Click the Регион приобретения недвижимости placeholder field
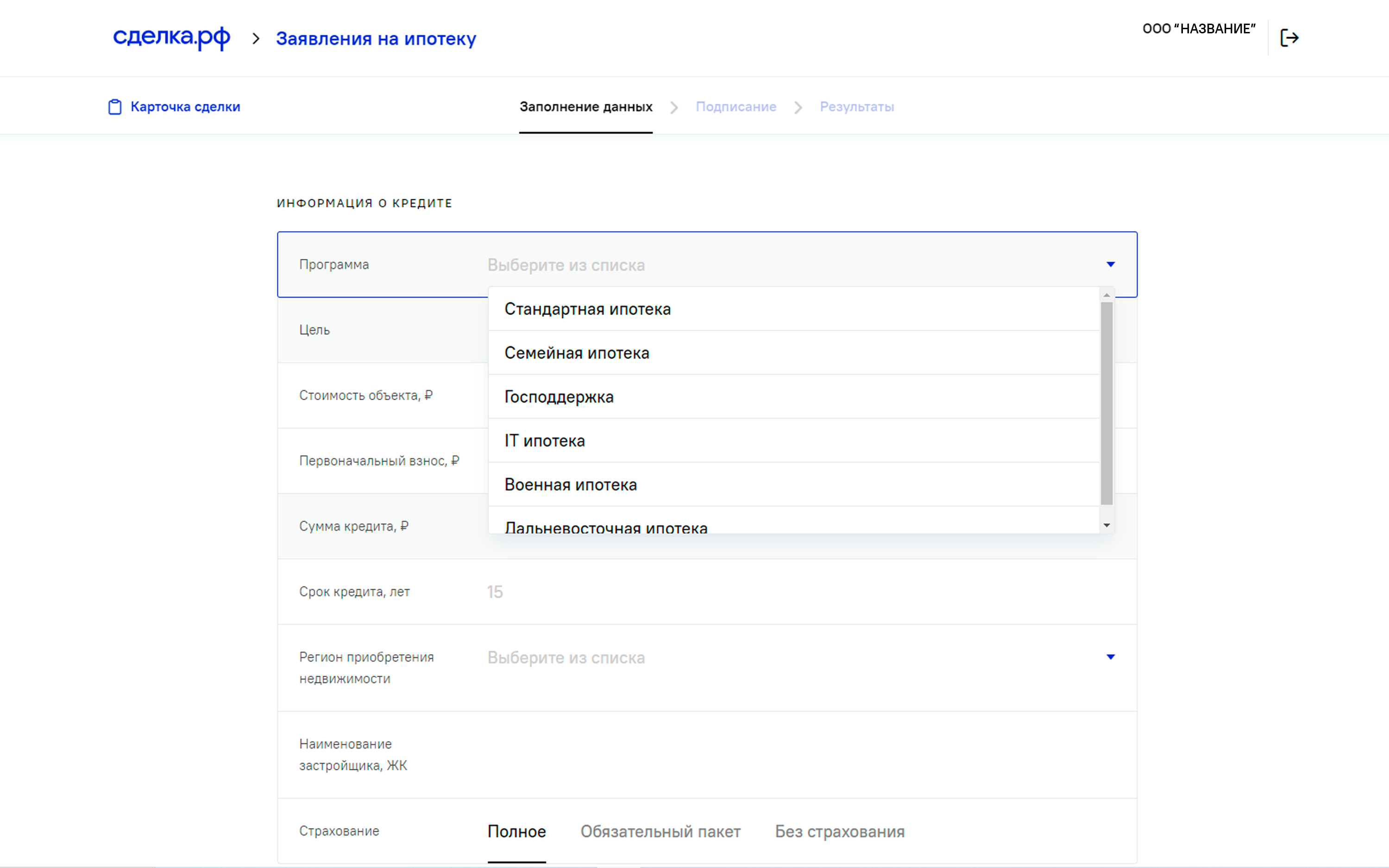1389x868 pixels. [x=566, y=657]
